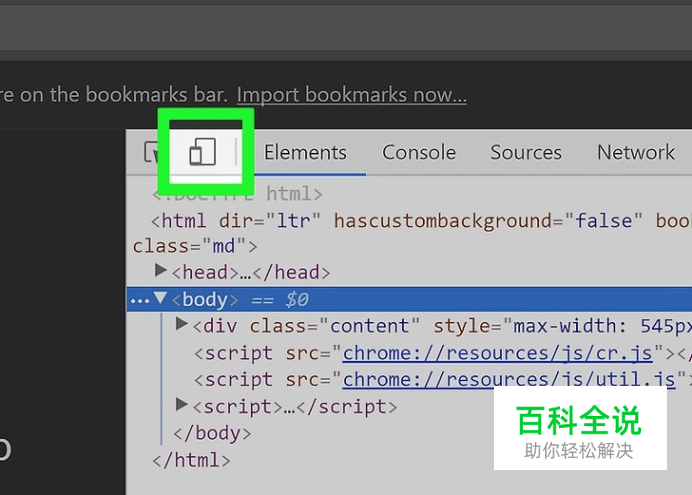The width and height of the screenshot is (692, 495).
Task: Open the chrome://resources/js/cr.js link
Action: click(x=497, y=353)
